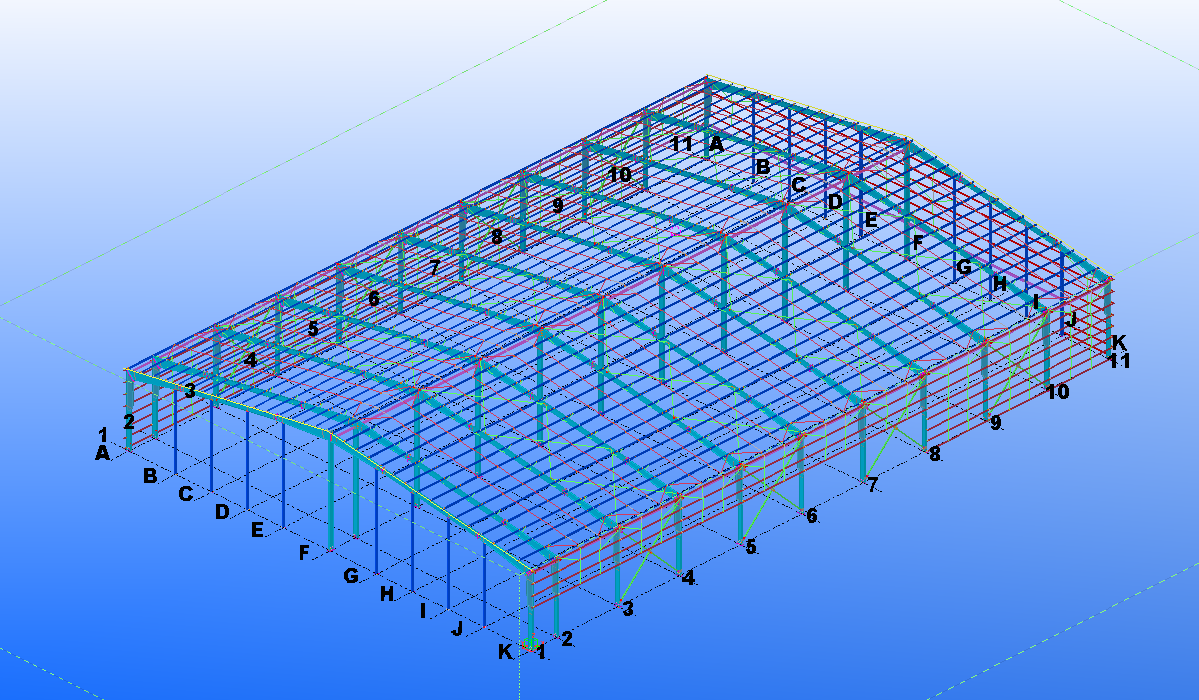Pick axis label 6 along the K-side wall

coord(812,516)
